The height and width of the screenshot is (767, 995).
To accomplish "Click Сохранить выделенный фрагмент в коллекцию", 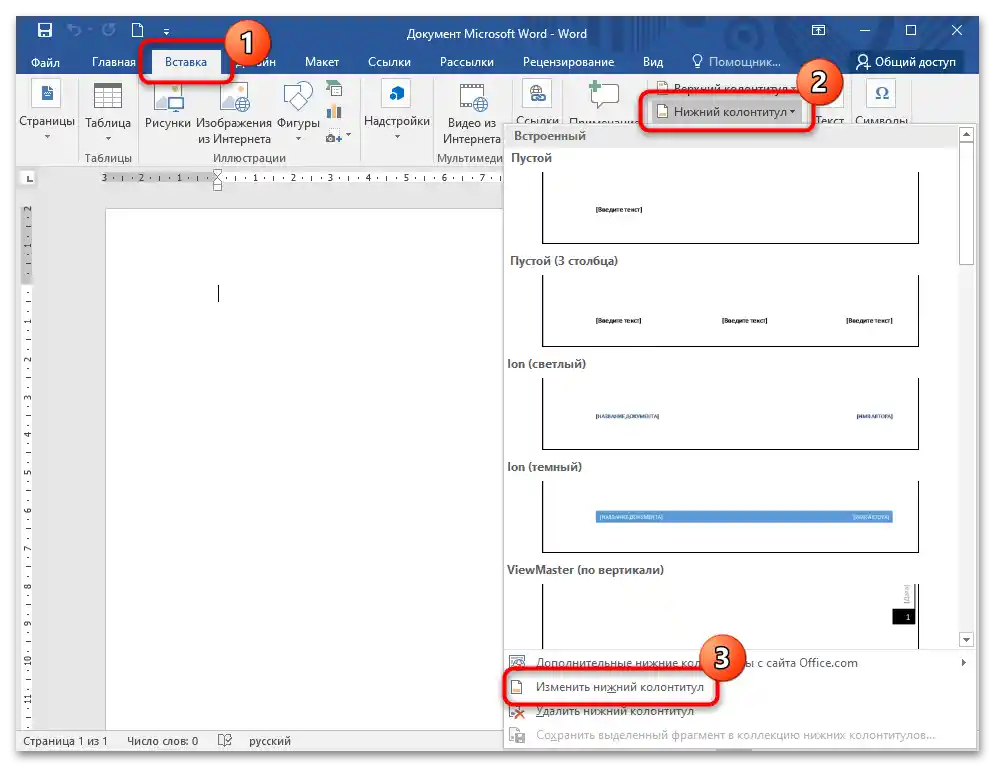I will (x=735, y=735).
